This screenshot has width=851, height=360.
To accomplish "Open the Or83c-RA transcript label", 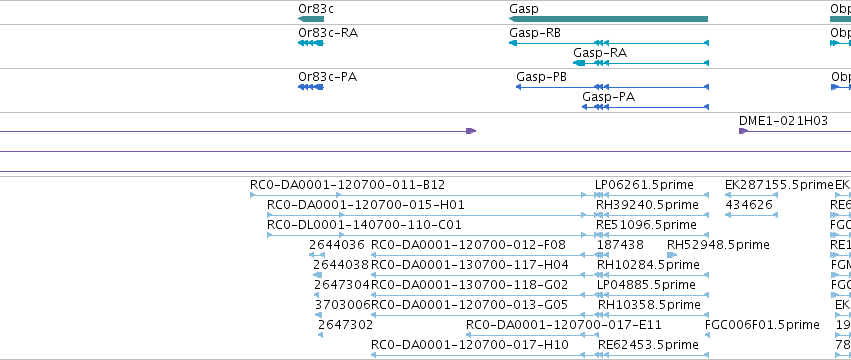I will pyautogui.click(x=328, y=33).
